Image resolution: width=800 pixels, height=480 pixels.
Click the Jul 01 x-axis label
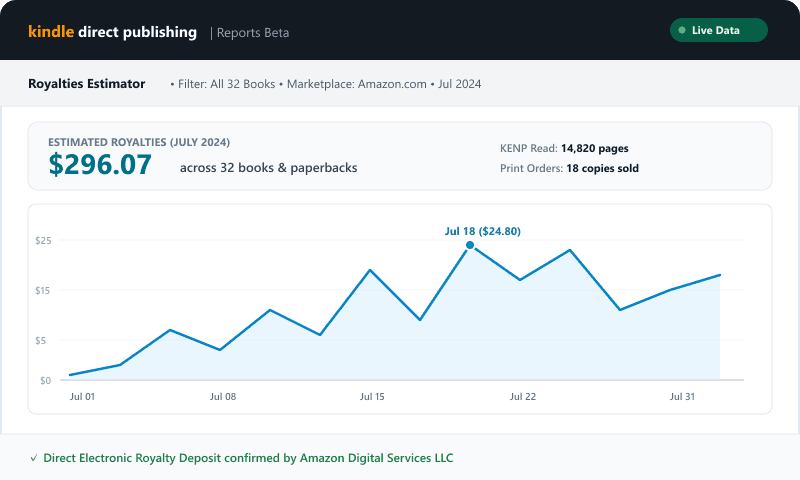[x=82, y=396]
